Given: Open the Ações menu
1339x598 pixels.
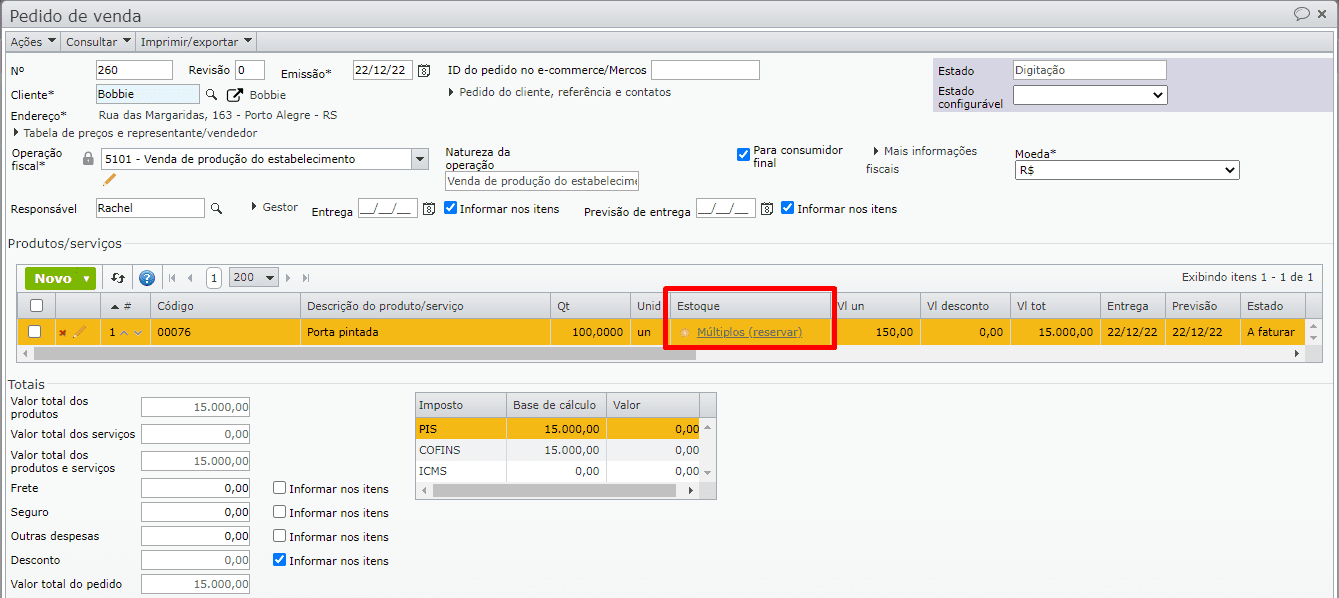Looking at the screenshot, I should (33, 42).
